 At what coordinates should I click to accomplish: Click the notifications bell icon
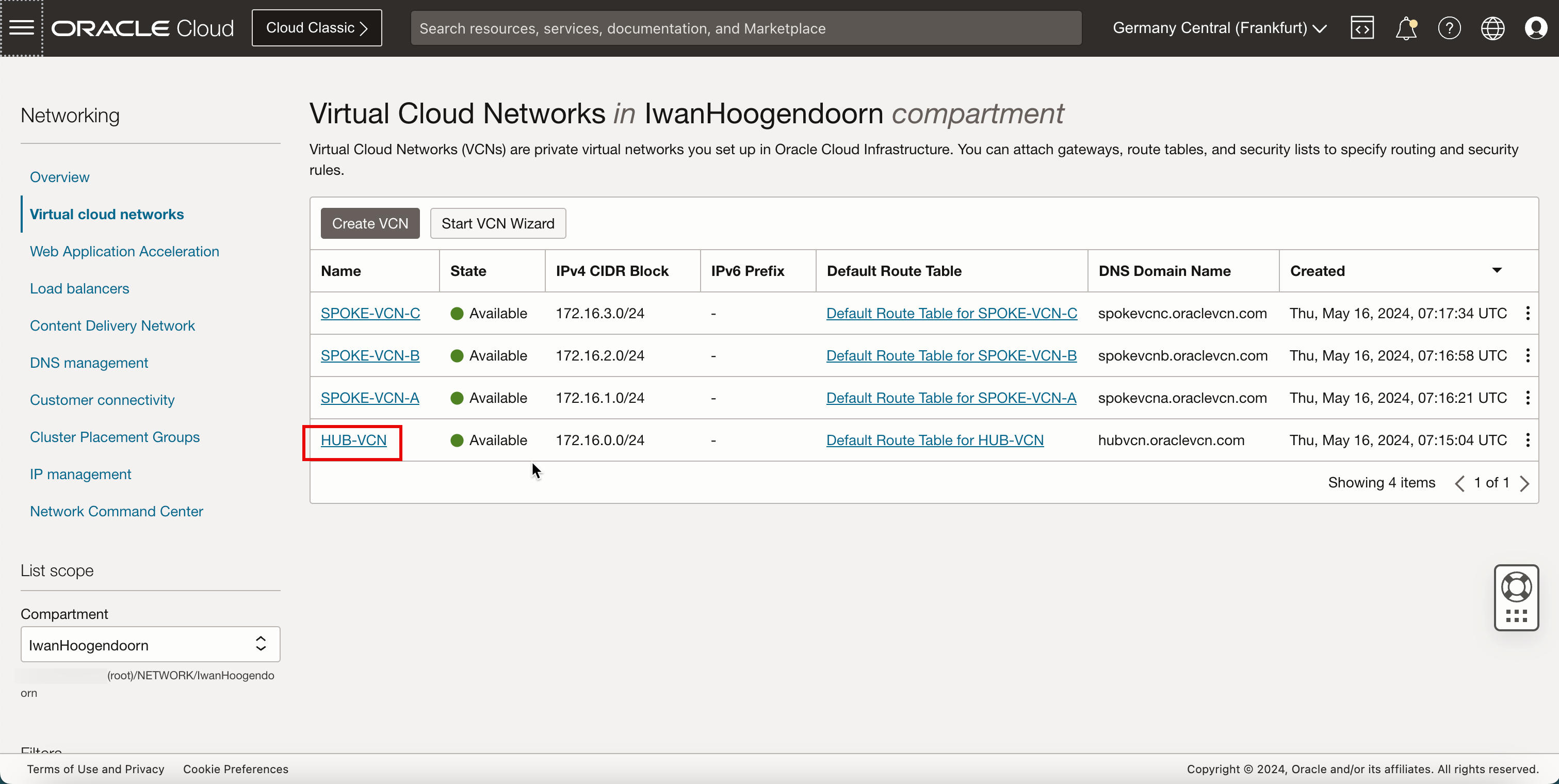point(1407,27)
